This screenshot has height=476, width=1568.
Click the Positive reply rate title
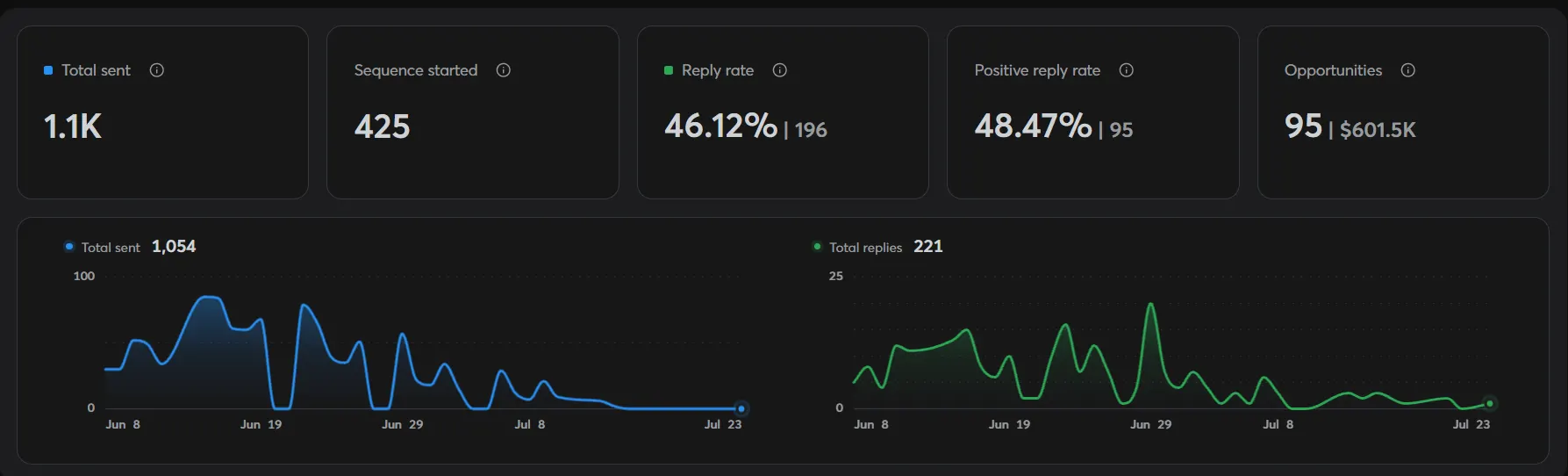click(1037, 70)
